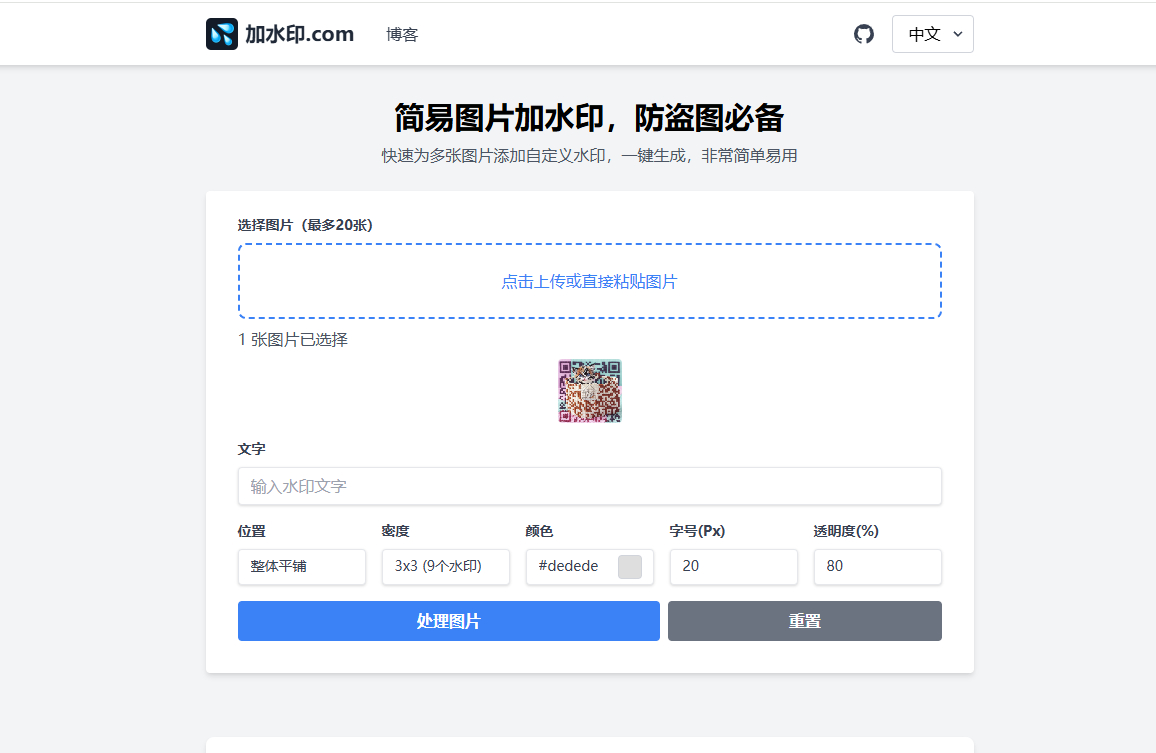Open the GitHub repository icon

pyautogui.click(x=863, y=34)
